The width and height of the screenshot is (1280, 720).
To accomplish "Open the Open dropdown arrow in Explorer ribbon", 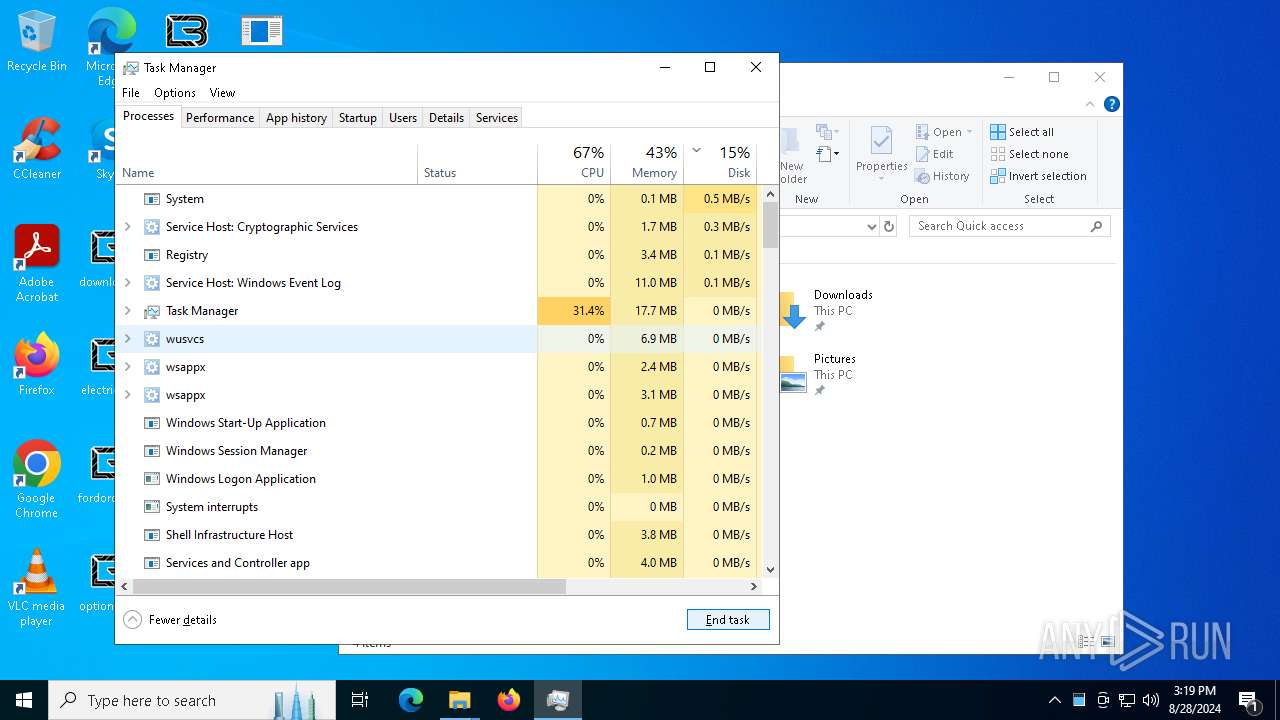I will pyautogui.click(x=970, y=132).
